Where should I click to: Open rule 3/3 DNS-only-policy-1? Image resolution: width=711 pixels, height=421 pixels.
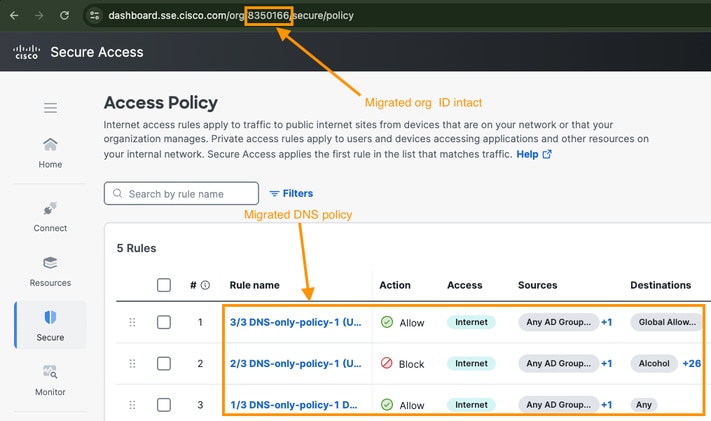[x=296, y=323]
